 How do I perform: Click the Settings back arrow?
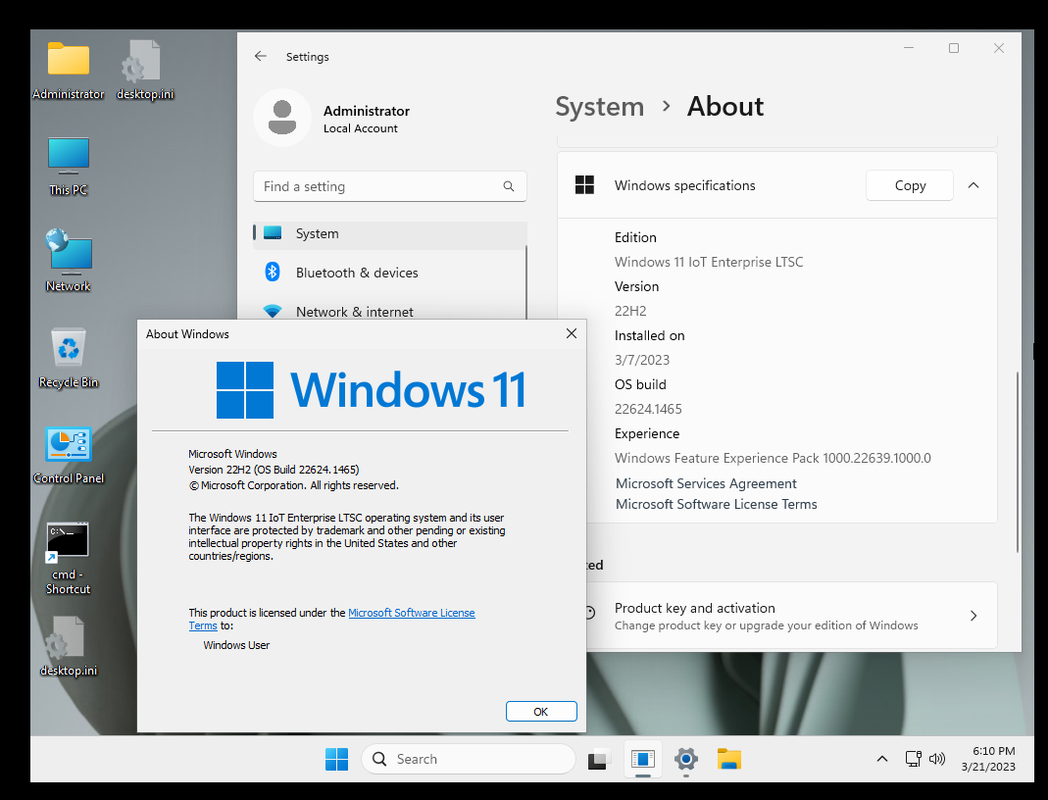click(x=261, y=57)
